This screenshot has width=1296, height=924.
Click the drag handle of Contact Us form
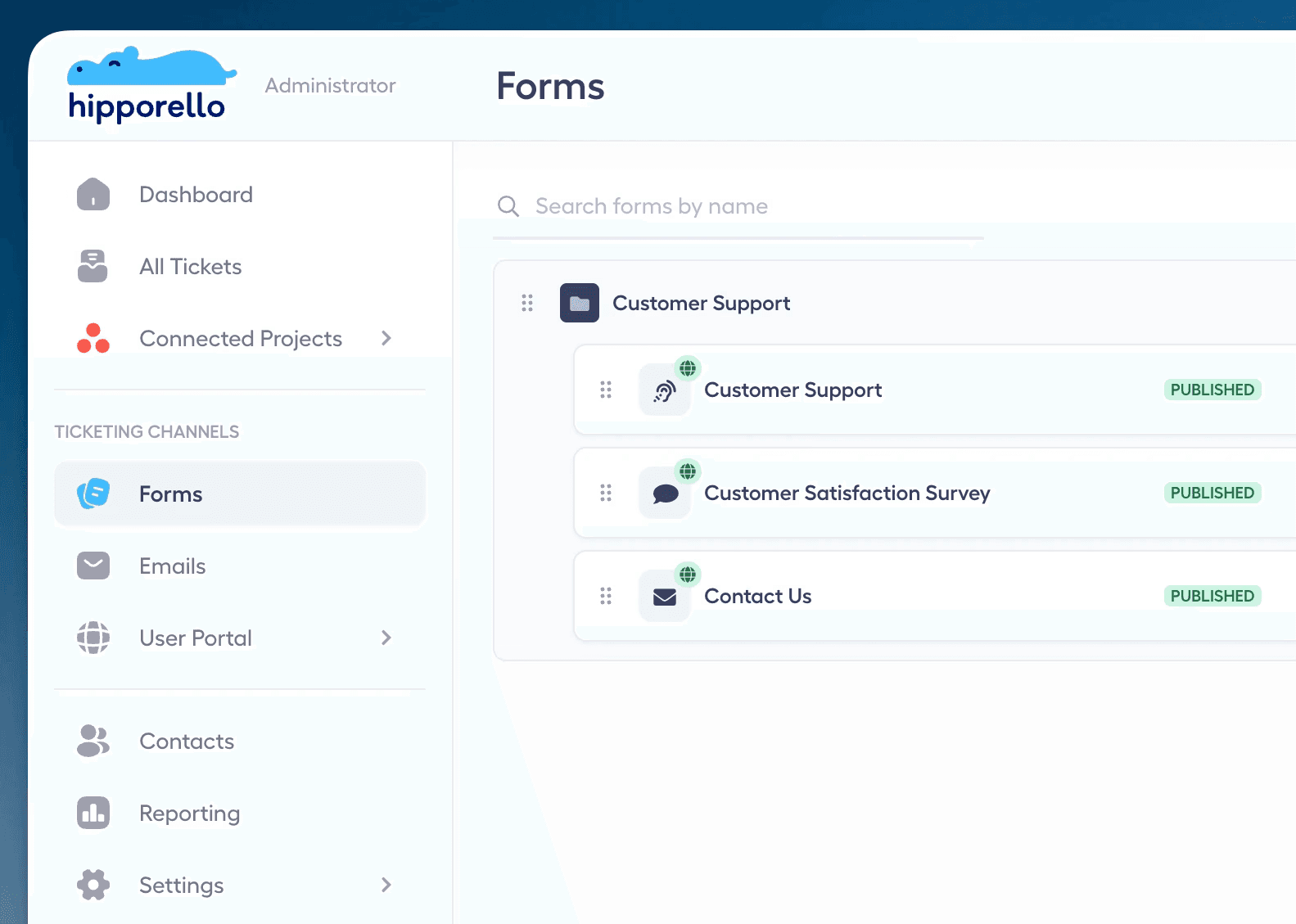606,596
